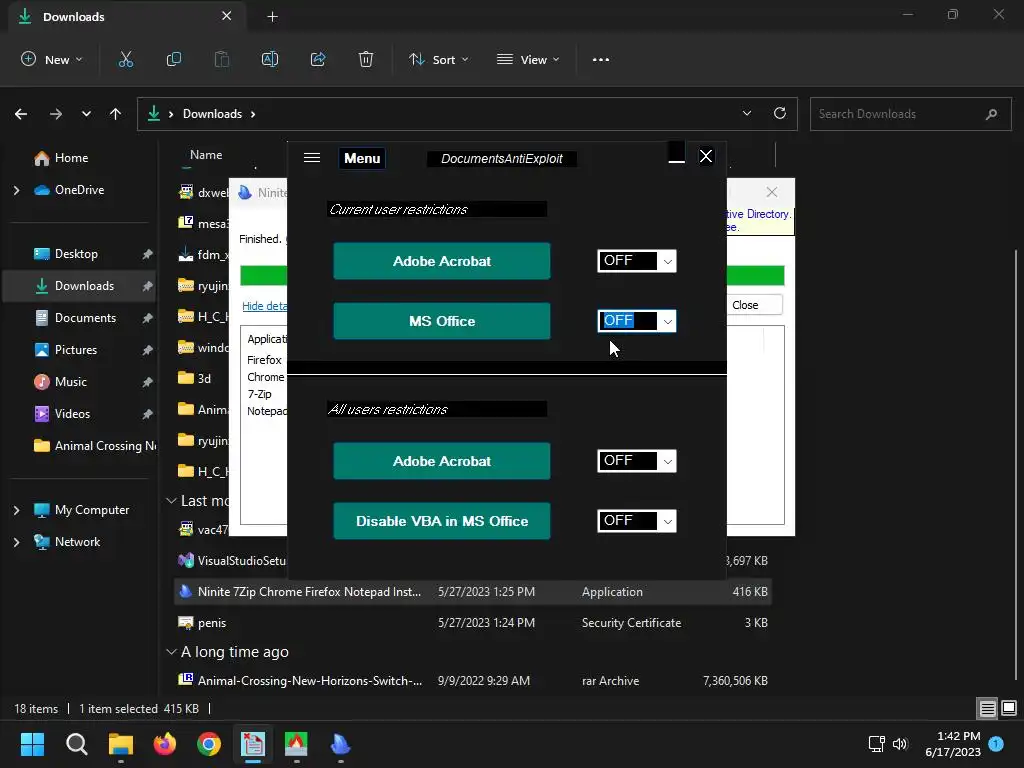Open Desktop in the sidebar
The width and height of the screenshot is (1024, 768).
click(76, 253)
